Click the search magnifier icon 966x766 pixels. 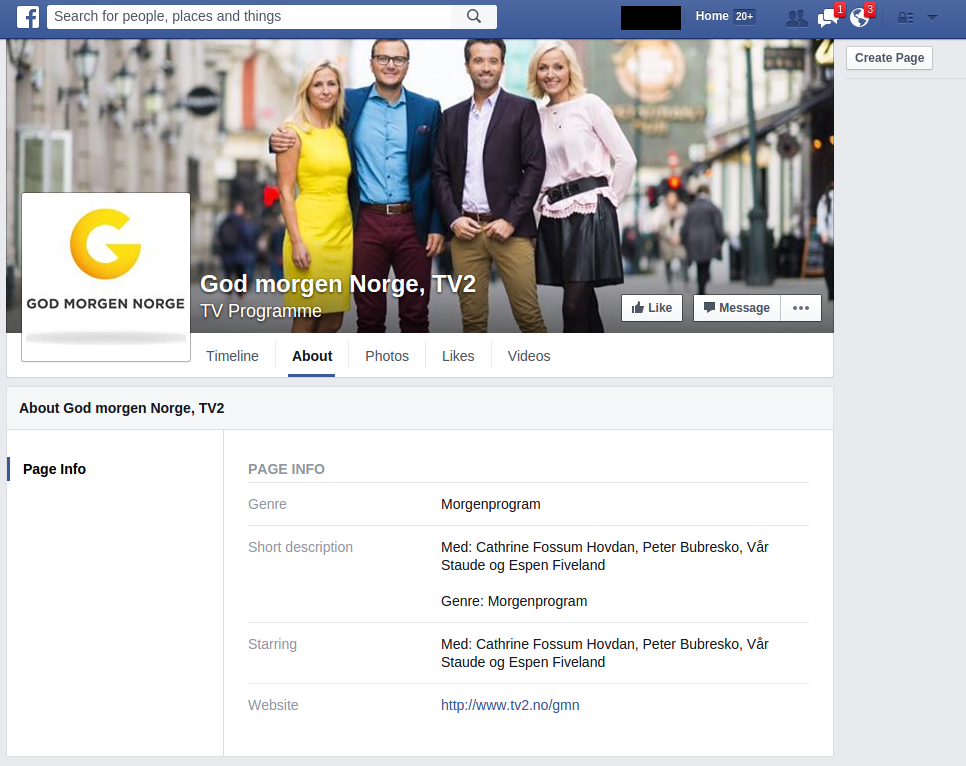point(473,17)
